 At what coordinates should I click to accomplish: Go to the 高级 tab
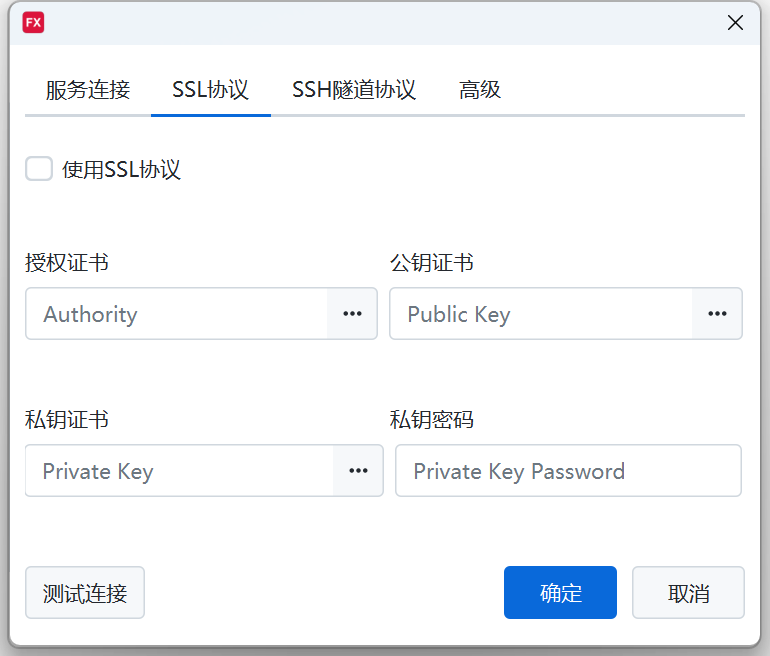[480, 90]
